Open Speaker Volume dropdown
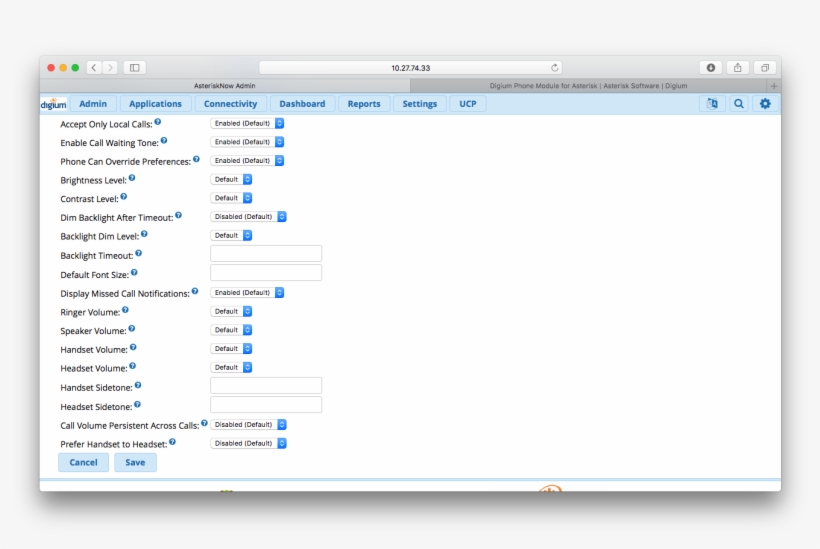820x549 pixels. (x=231, y=330)
